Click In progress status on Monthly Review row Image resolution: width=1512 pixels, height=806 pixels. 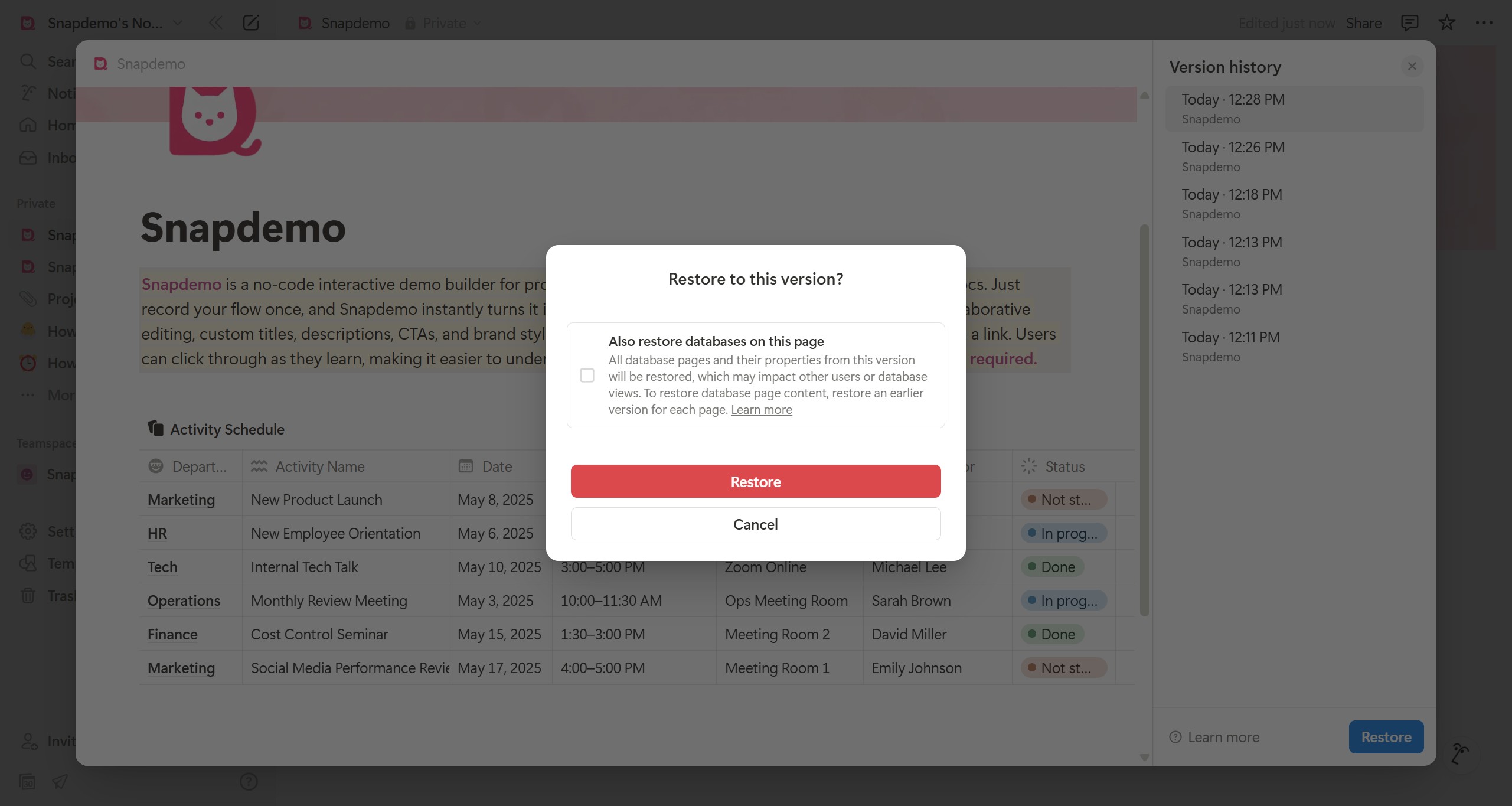[x=1063, y=601]
